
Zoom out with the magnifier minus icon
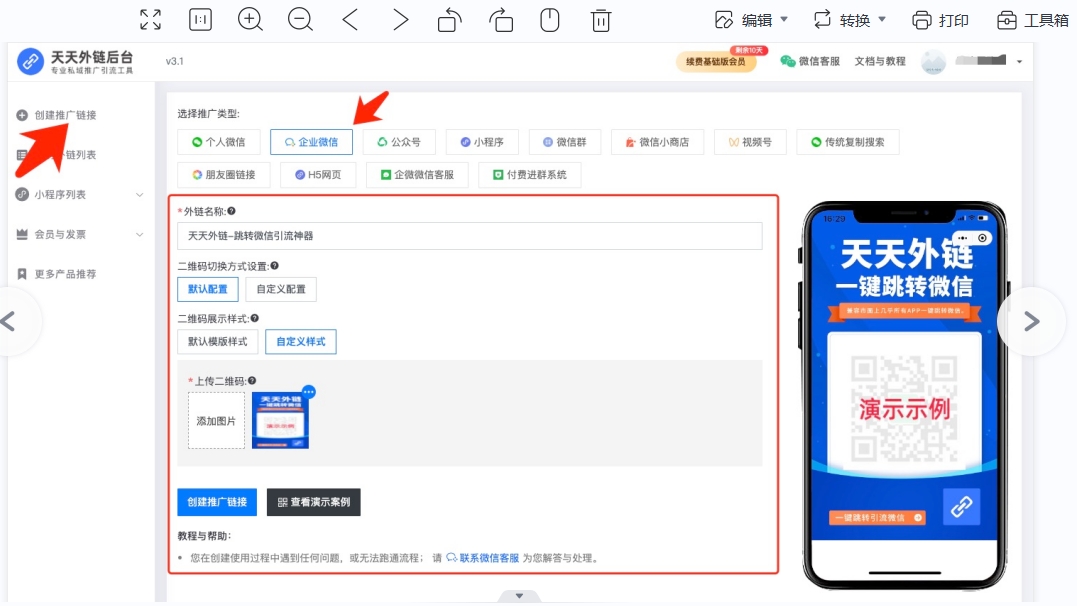point(300,20)
